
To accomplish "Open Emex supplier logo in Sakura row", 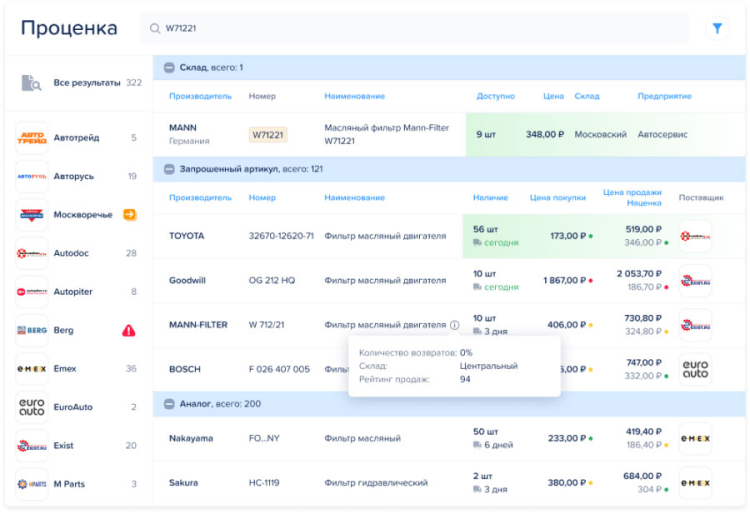I will click(695, 483).
